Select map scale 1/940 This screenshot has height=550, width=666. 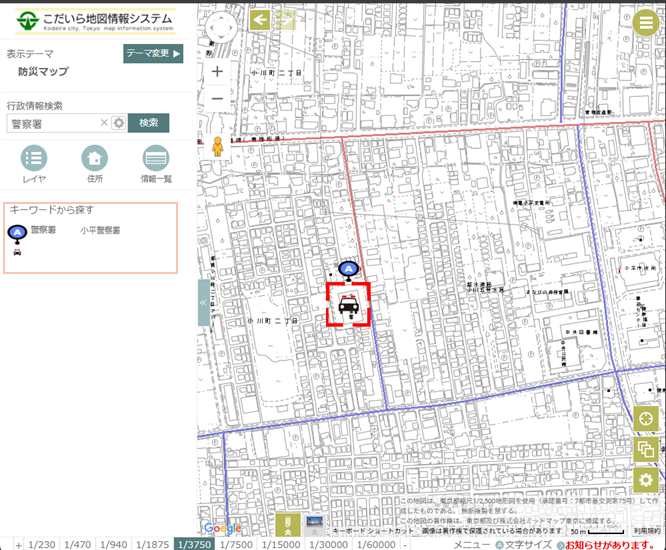pos(113,544)
